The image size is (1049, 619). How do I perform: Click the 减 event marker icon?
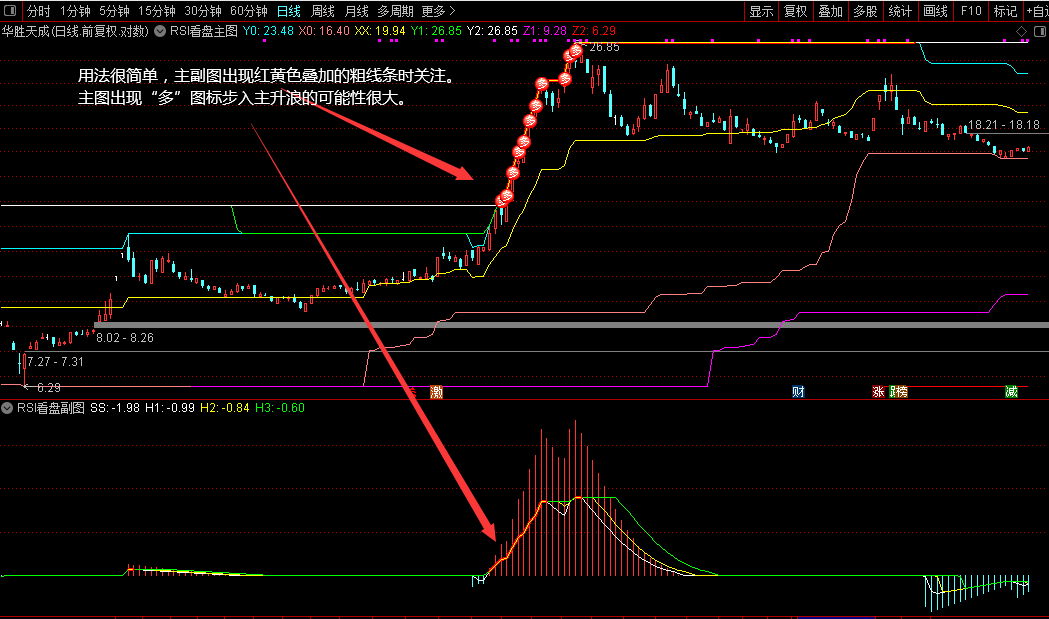[x=1011, y=392]
